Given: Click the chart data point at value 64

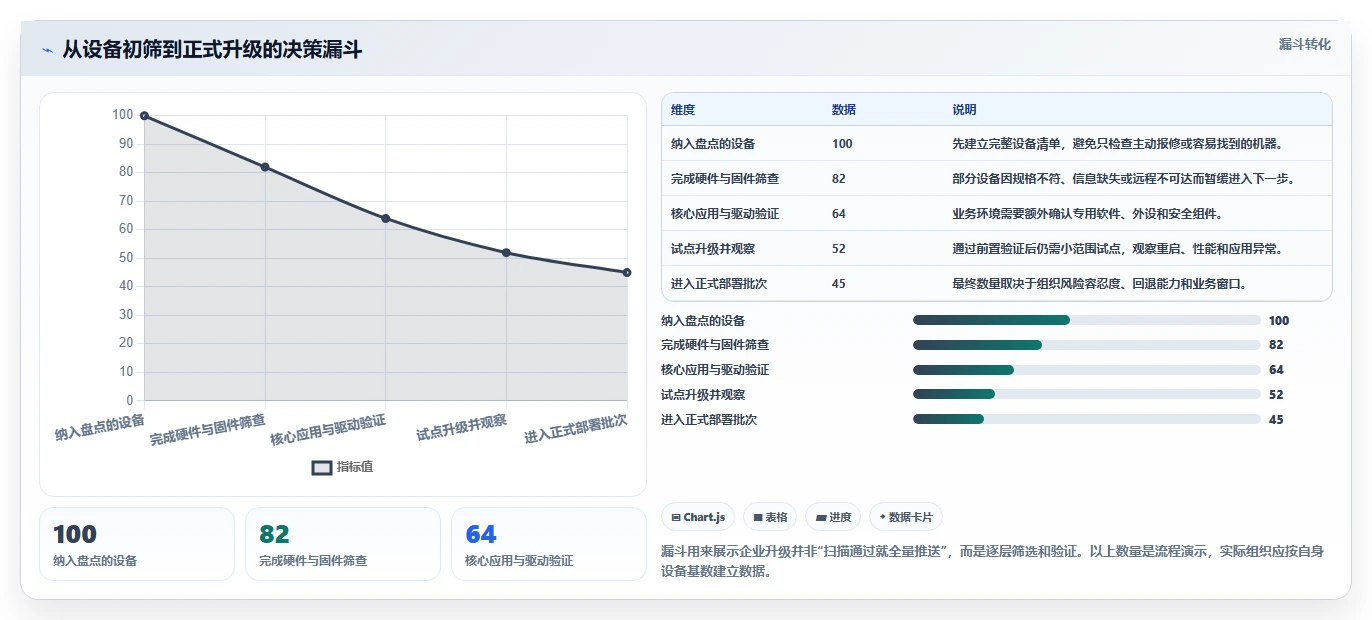Looking at the screenshot, I should (x=386, y=218).
